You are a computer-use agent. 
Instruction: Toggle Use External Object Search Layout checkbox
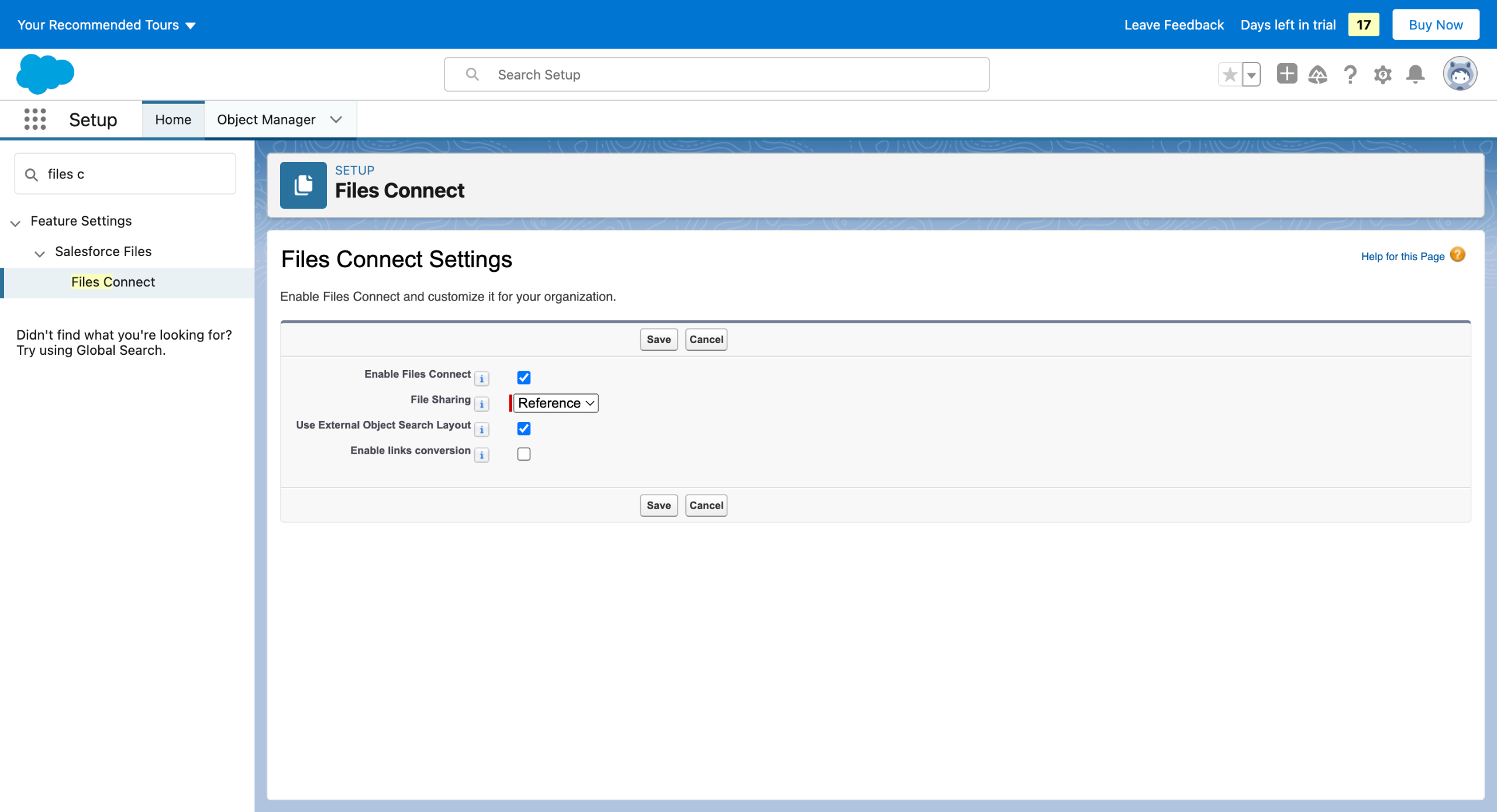pyautogui.click(x=524, y=429)
